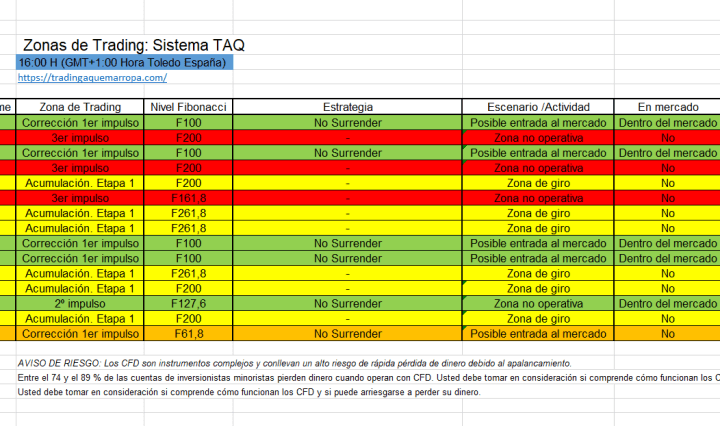Select Zona no operativa in 2º impulso row
This screenshot has height=426, width=720.
click(538, 304)
